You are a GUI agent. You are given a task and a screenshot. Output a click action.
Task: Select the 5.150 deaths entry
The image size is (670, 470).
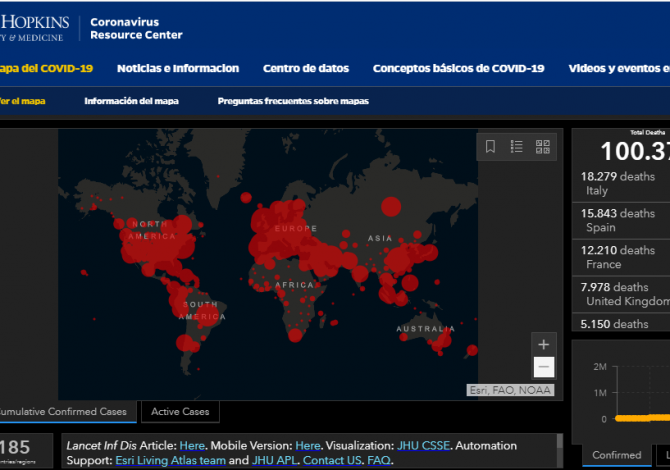coord(621,323)
